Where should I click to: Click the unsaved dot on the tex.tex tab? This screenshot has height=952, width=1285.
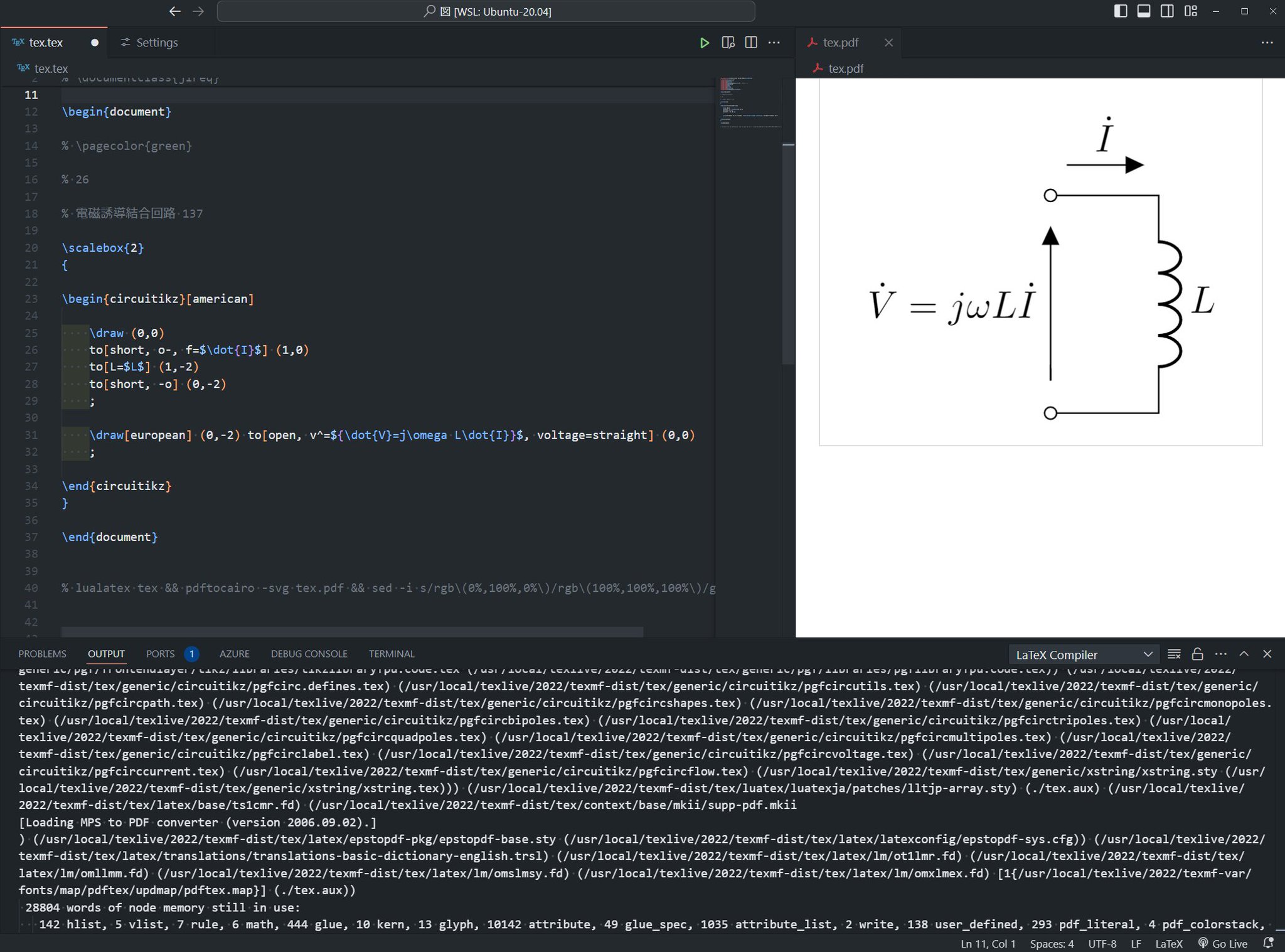95,43
